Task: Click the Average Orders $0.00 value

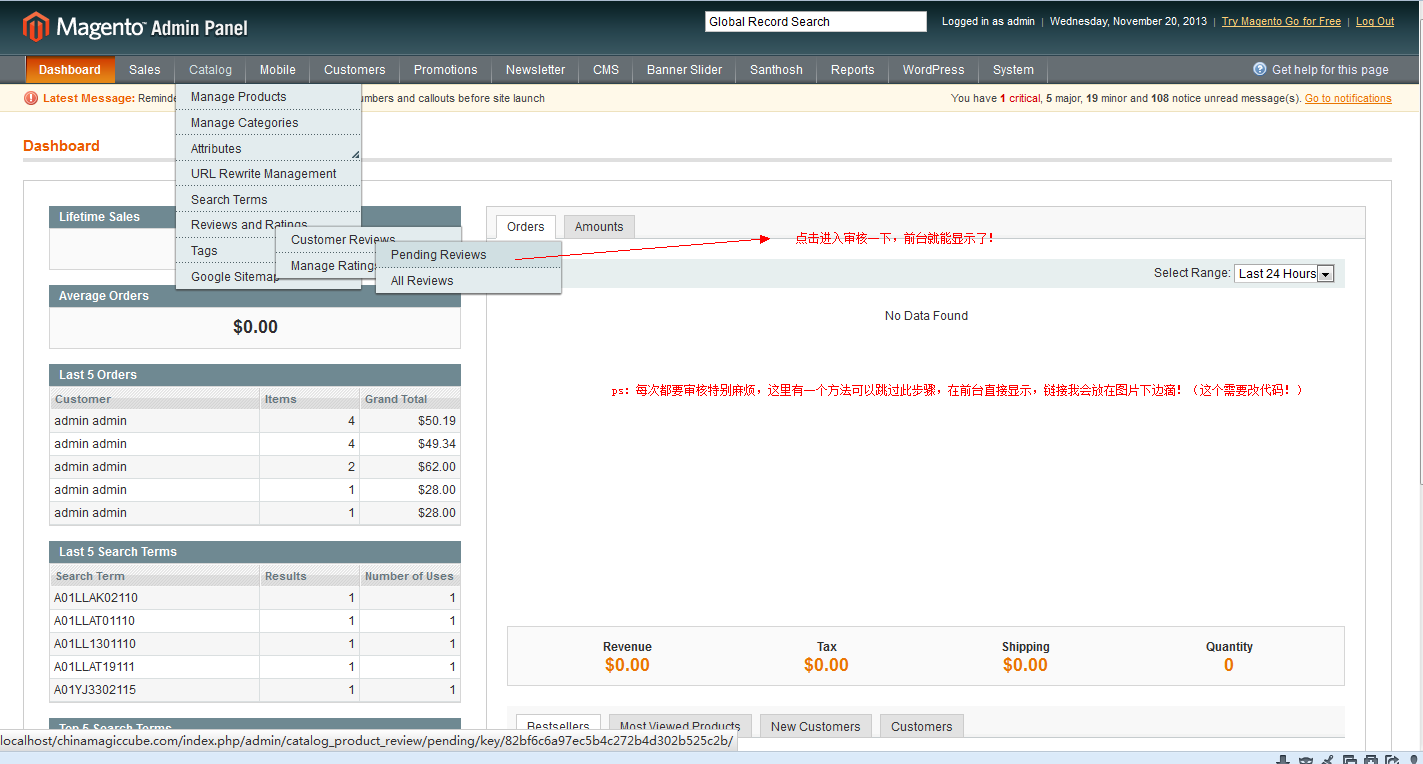Action: [x=255, y=327]
